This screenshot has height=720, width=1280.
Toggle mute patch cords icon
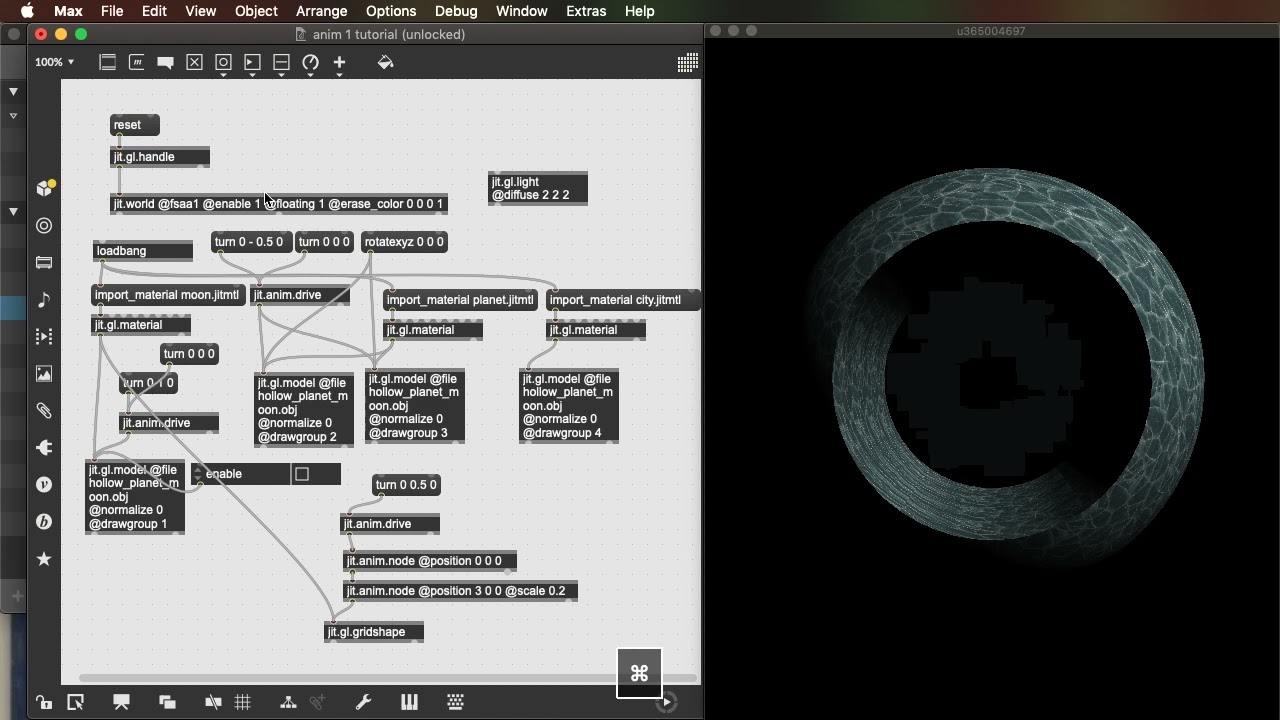pyautogui.click(x=213, y=702)
